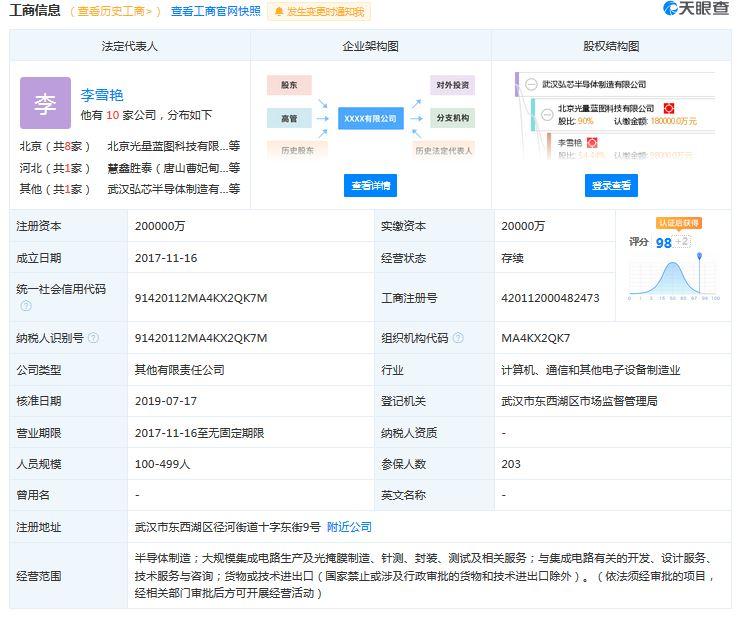Click the 天眼查 logo icon
The width and height of the screenshot is (739, 617).
coord(670,8)
